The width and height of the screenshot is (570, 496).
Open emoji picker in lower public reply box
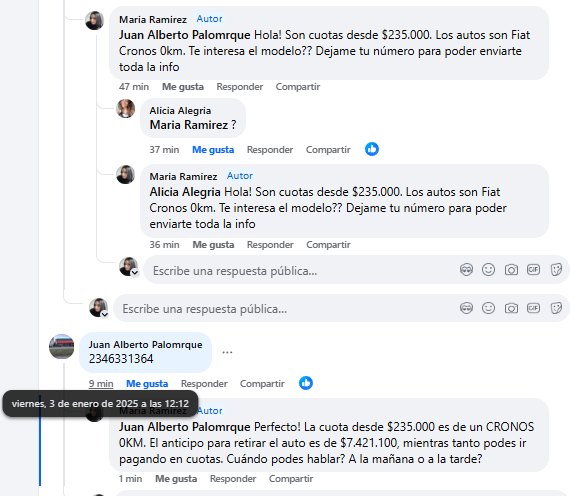(x=488, y=308)
